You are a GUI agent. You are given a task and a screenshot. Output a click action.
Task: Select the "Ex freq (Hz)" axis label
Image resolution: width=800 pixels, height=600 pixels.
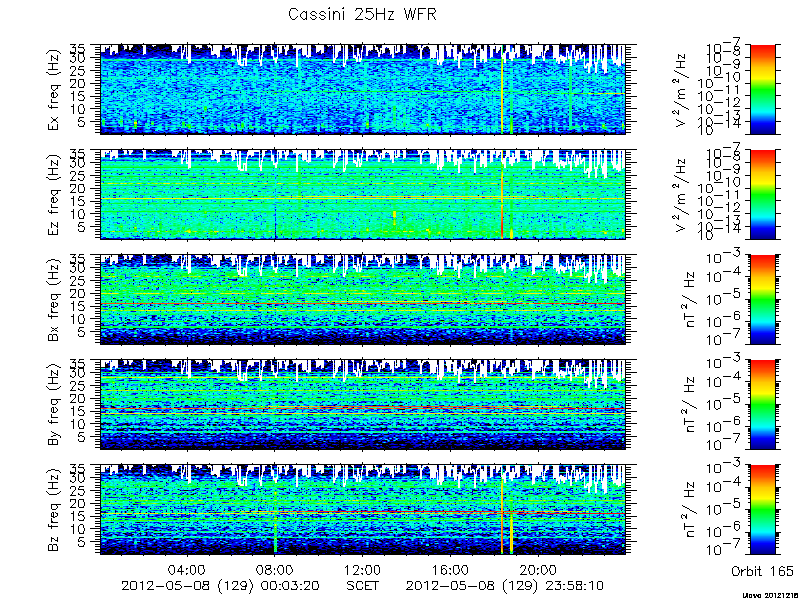click(55, 89)
